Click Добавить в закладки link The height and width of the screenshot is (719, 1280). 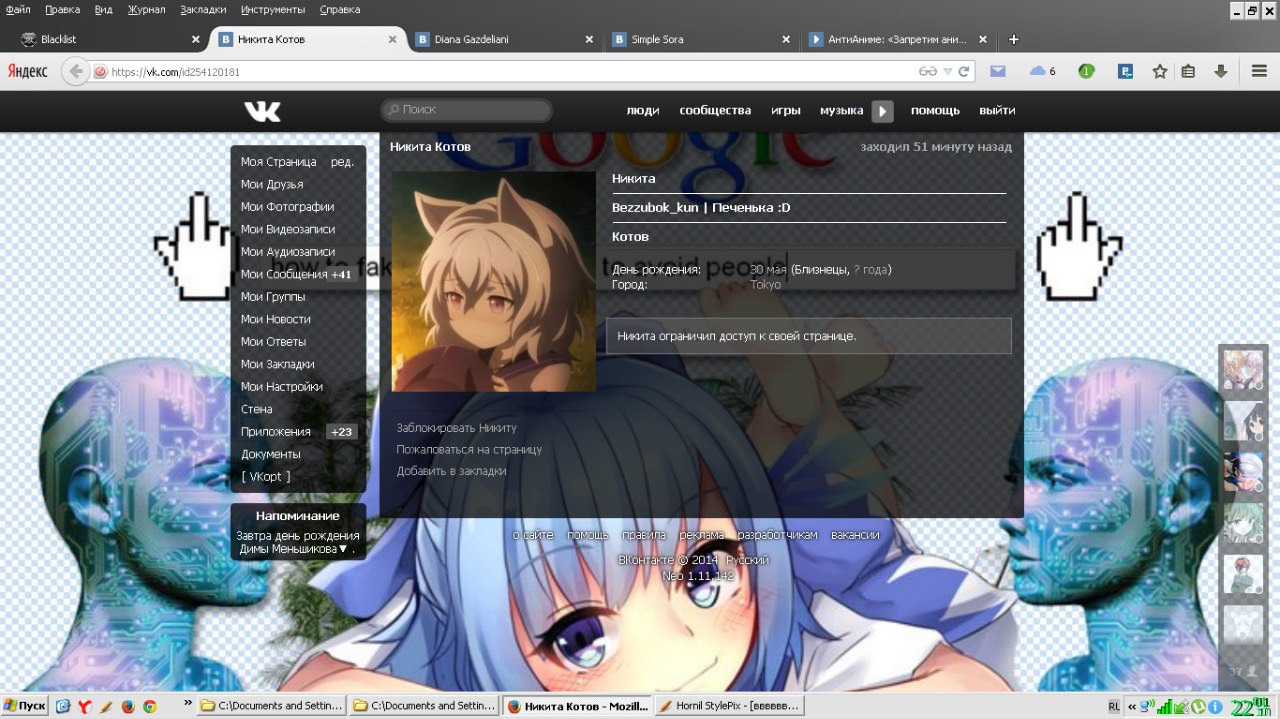452,471
